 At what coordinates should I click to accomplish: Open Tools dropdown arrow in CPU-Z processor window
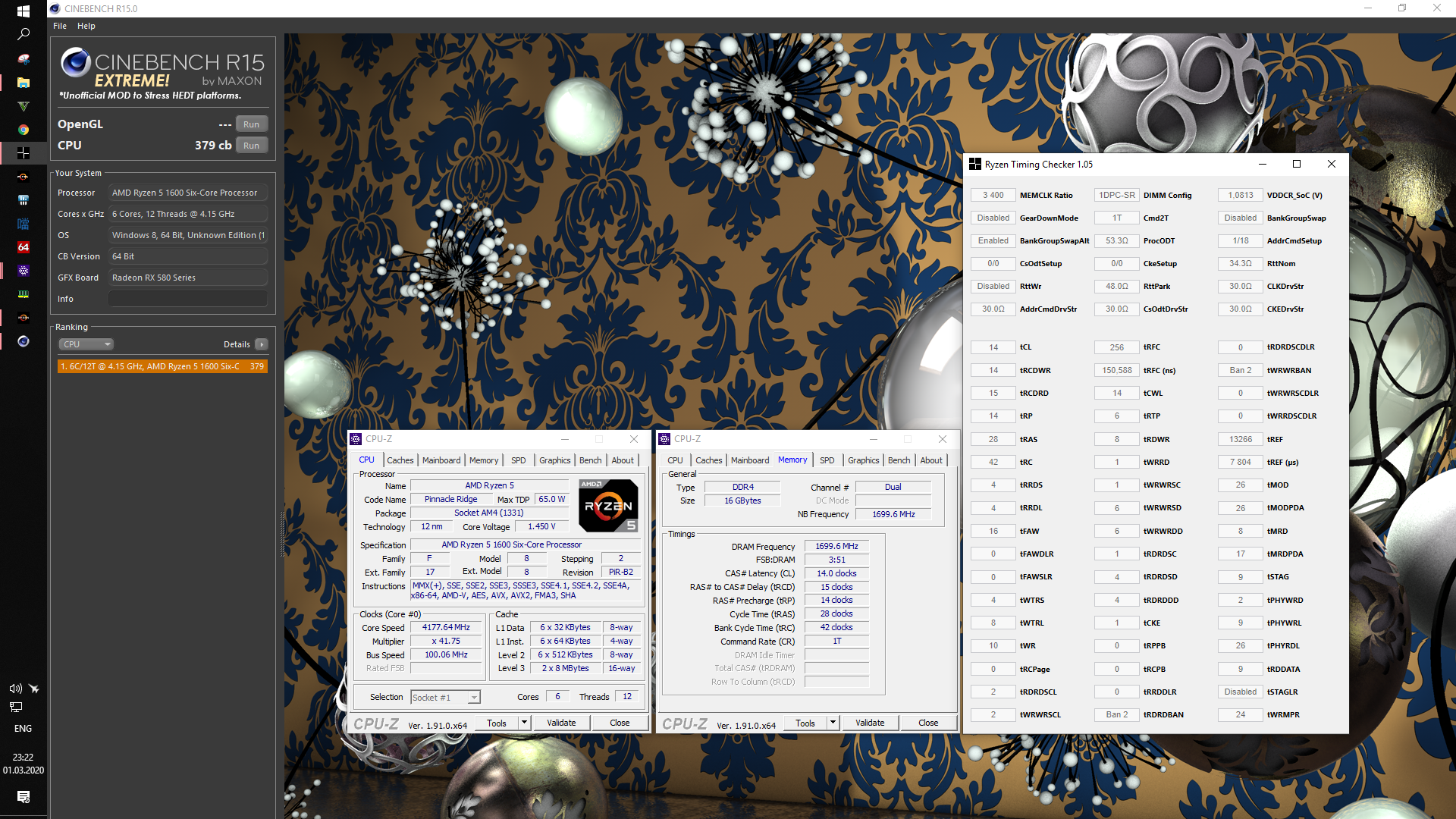point(524,723)
